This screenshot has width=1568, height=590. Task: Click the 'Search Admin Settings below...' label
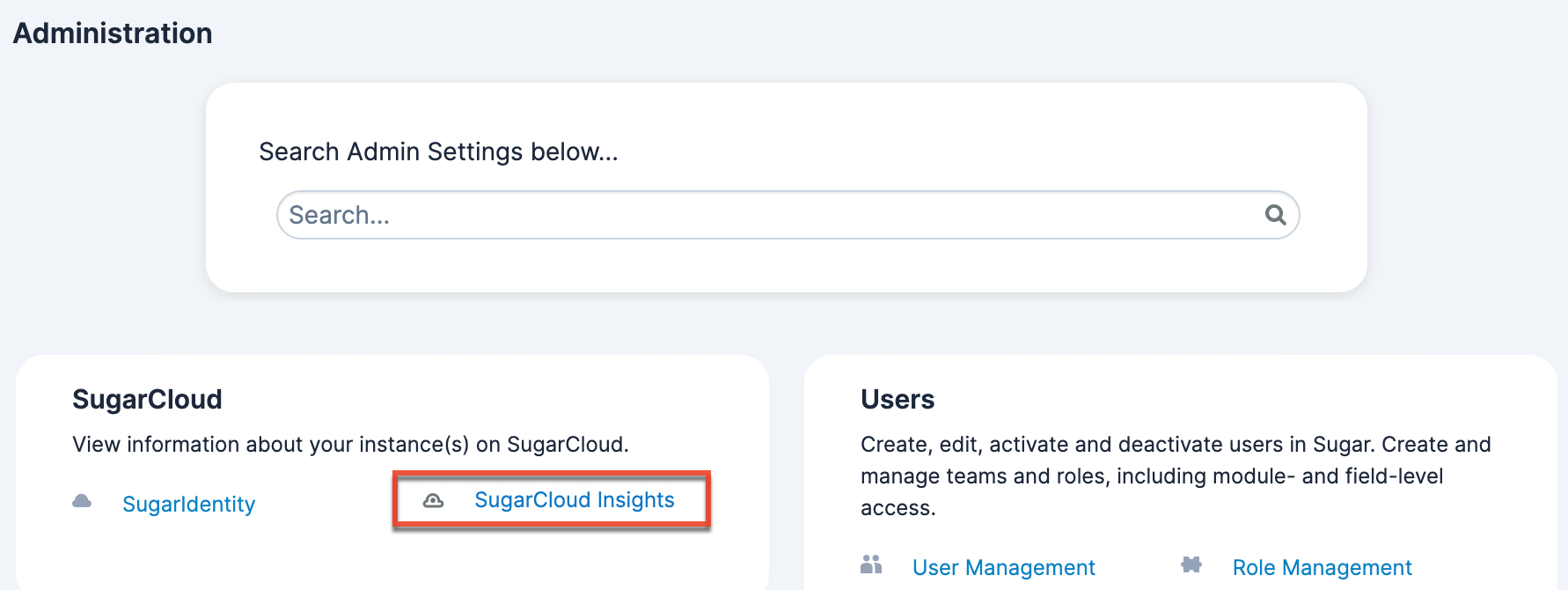[438, 151]
